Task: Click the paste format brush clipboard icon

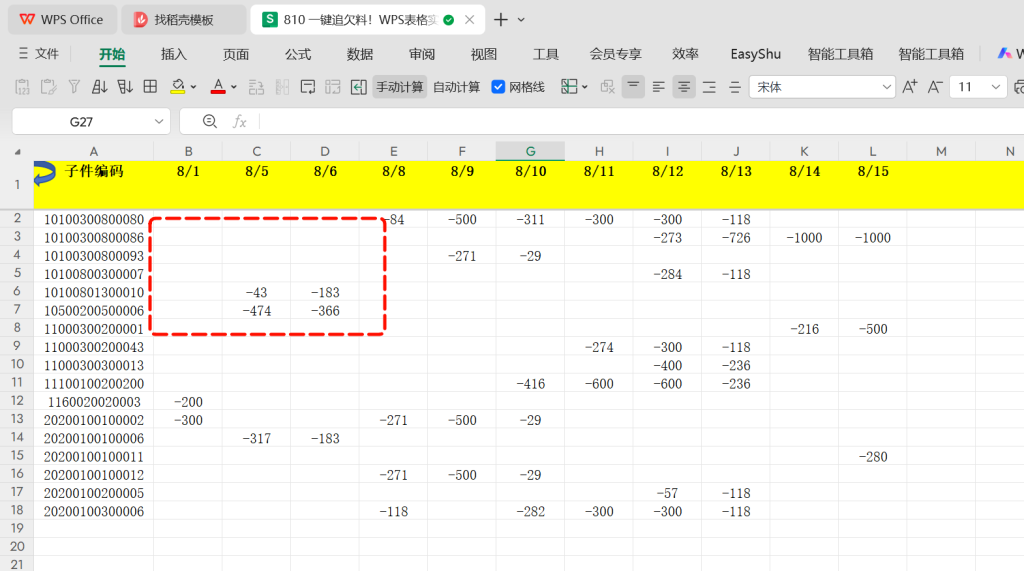Action: tap(48, 87)
